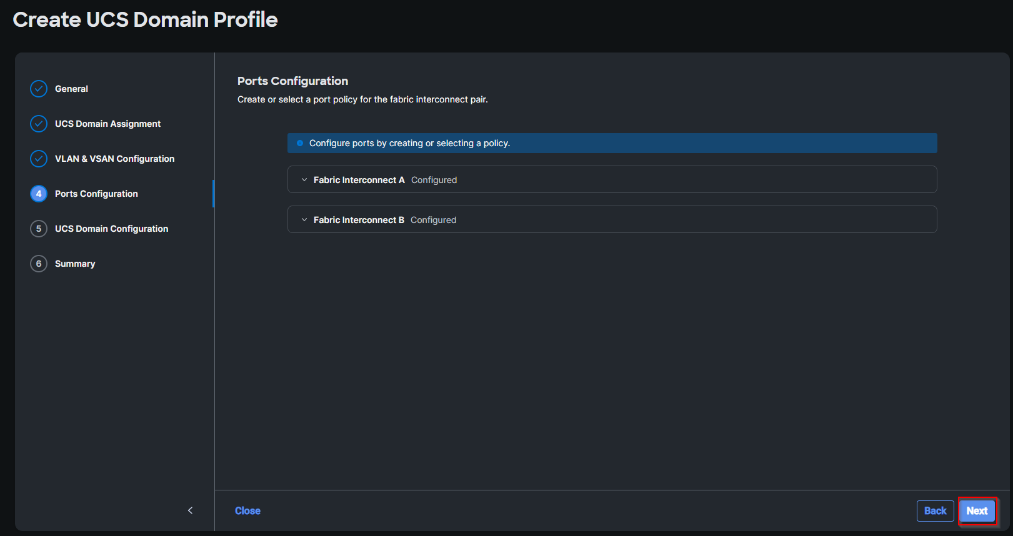Screen dimensions: 1013x536
Task: Open the UCS Domain Assignment step label
Action: click(x=108, y=124)
